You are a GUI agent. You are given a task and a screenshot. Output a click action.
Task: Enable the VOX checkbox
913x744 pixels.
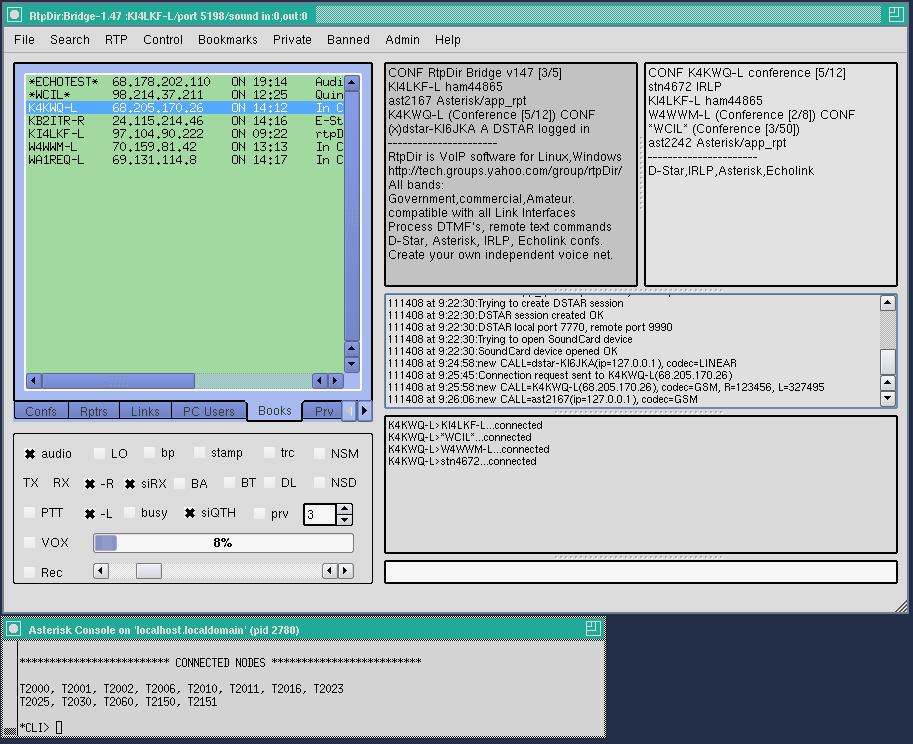(x=29, y=542)
